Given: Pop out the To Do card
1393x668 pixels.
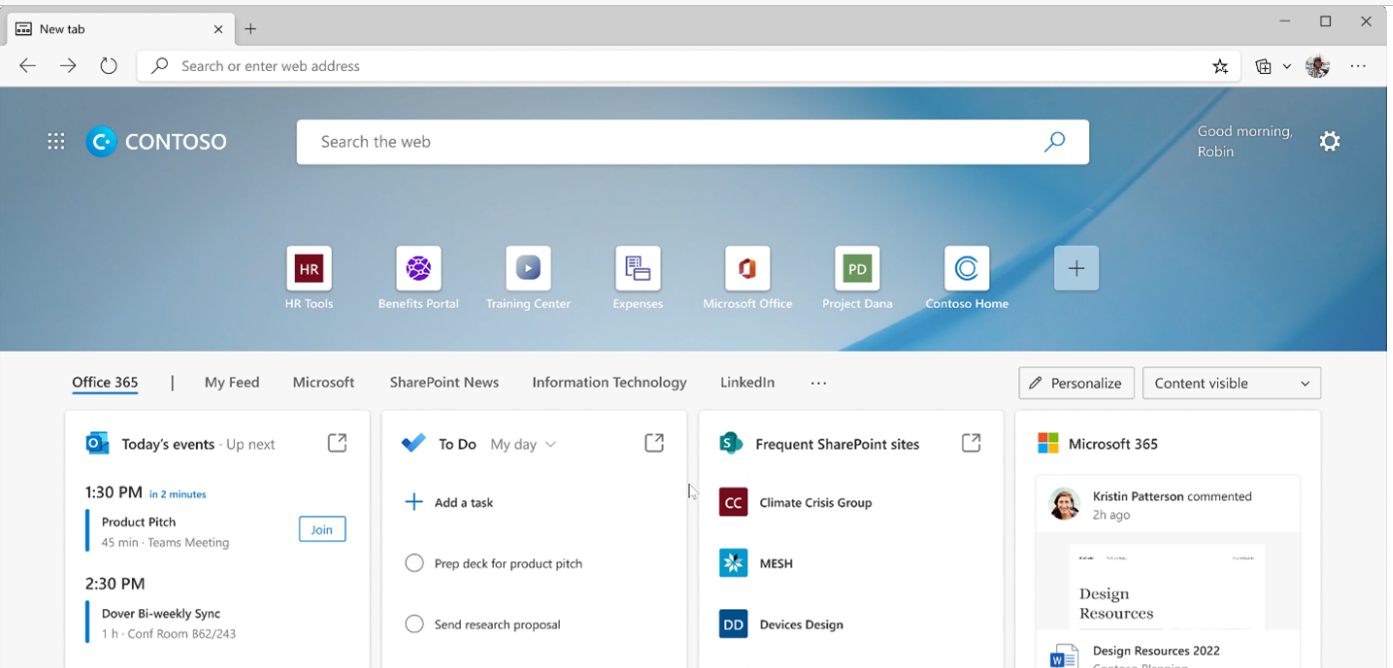Looking at the screenshot, I should (654, 443).
